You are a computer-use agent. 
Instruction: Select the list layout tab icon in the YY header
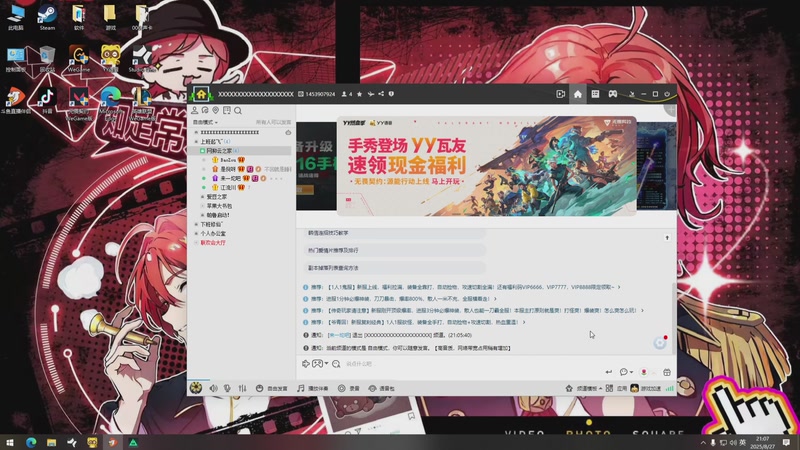pyautogui.click(x=595, y=94)
